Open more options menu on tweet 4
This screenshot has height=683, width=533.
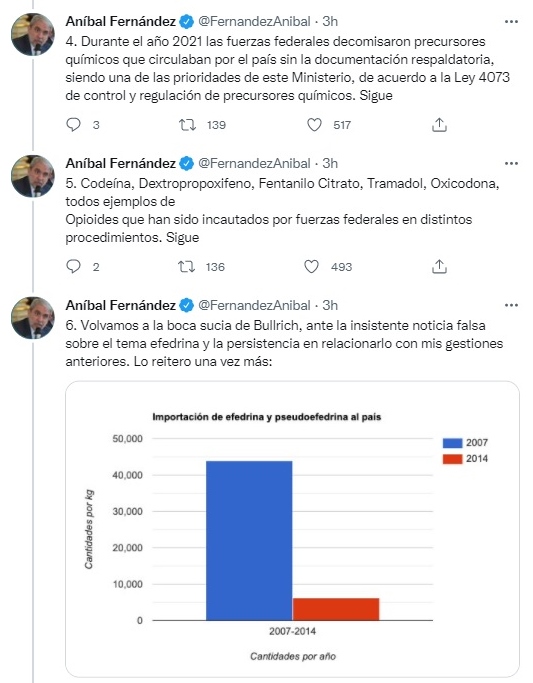(511, 21)
